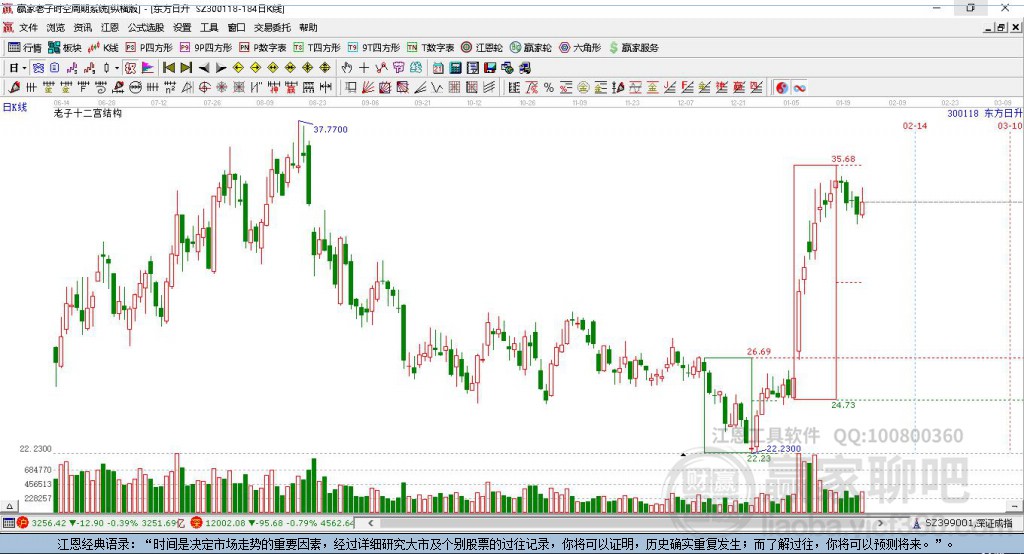Click the 老子十二宫结构 indicator label
The width and height of the screenshot is (1024, 554).
88,113
